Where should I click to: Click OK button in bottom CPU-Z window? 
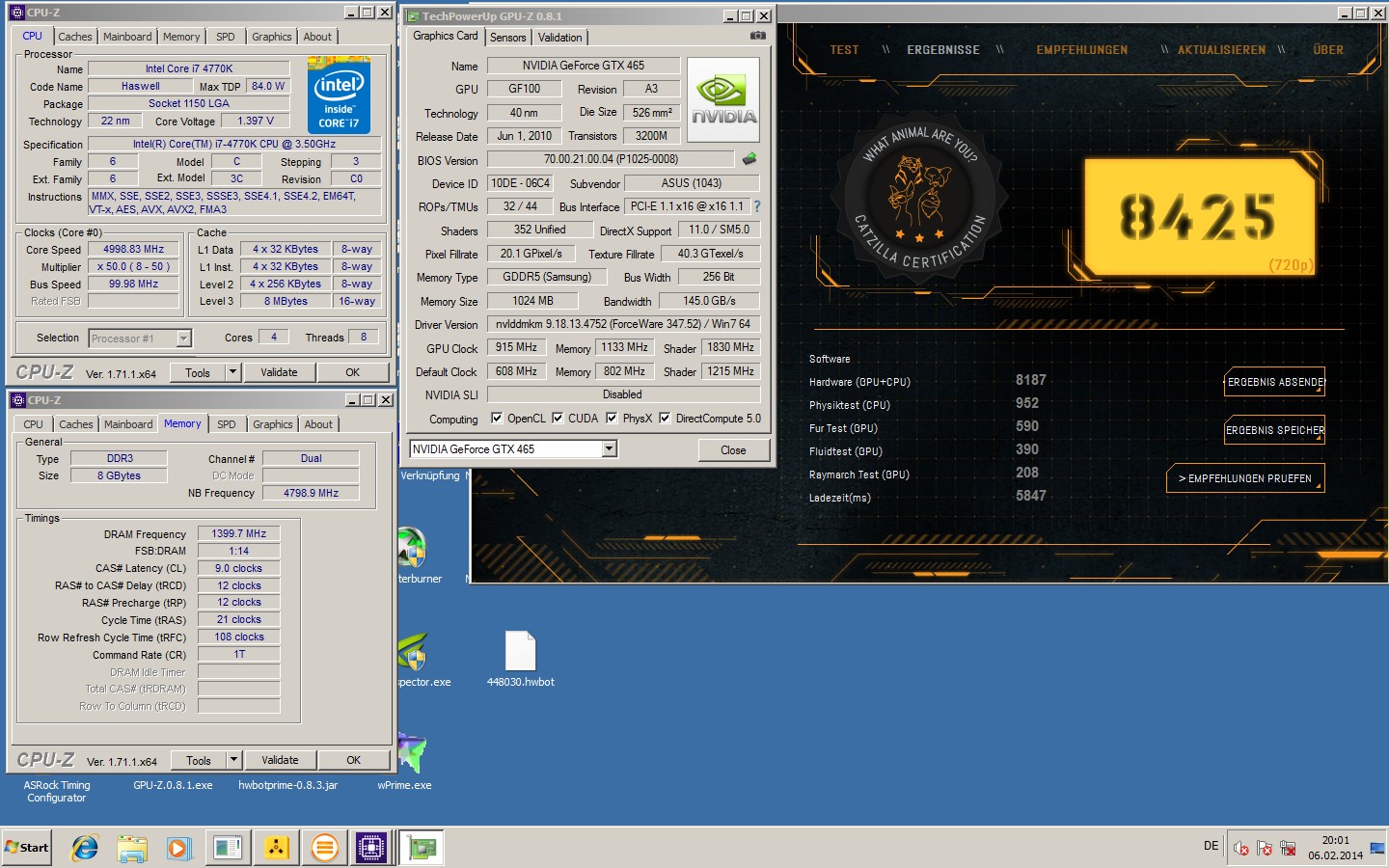point(354,760)
